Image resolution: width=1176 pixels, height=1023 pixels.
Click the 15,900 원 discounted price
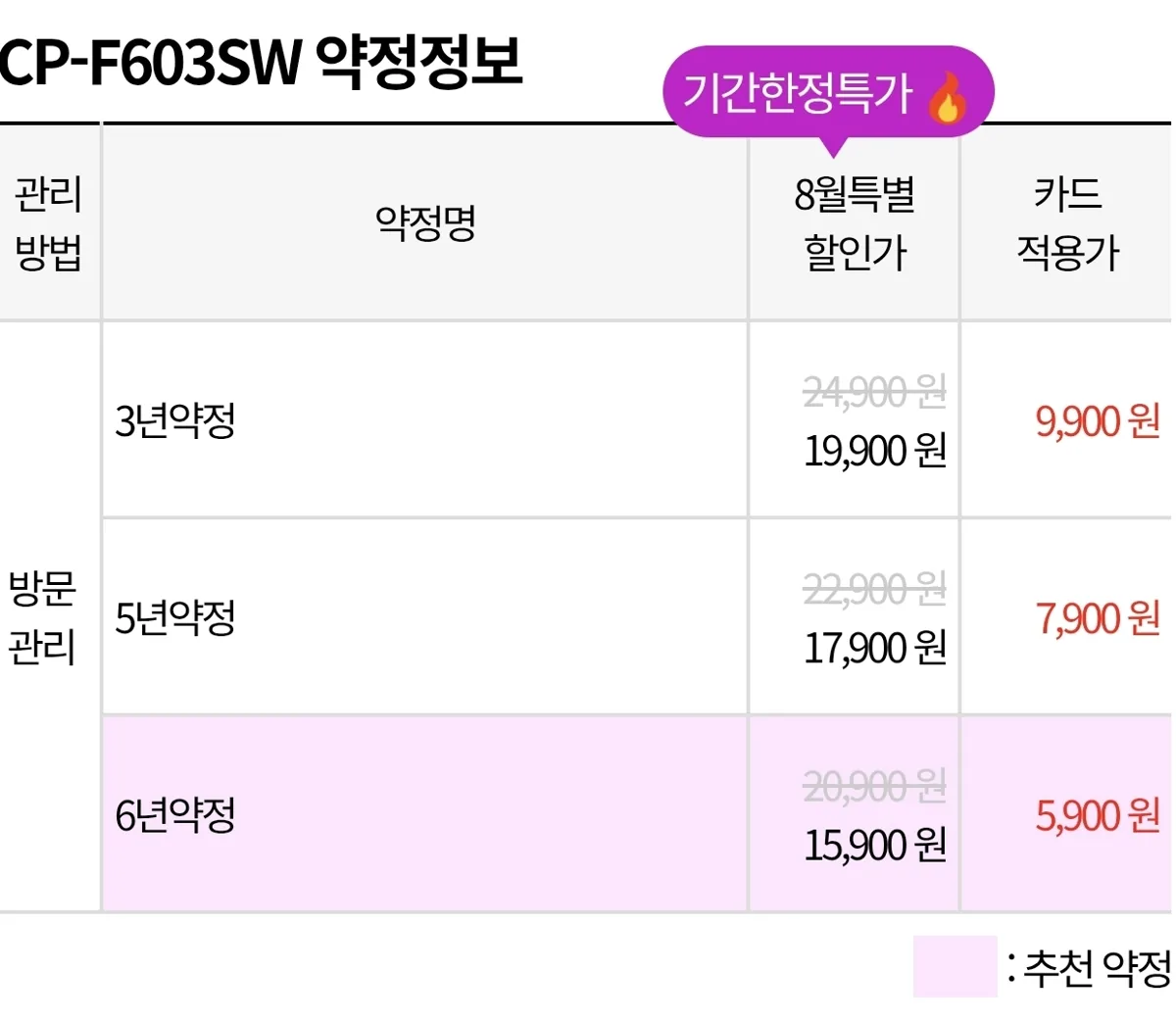[875, 845]
